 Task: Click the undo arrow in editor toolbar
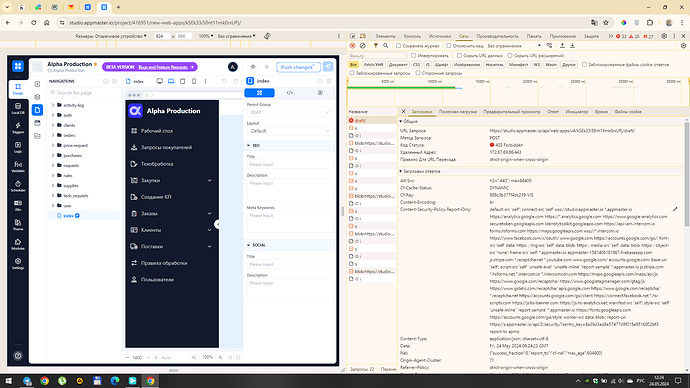[x=224, y=81]
